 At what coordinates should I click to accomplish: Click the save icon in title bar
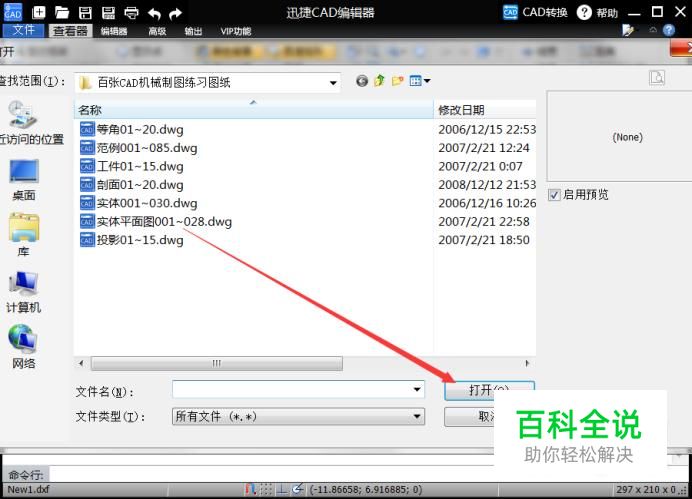click(85, 13)
